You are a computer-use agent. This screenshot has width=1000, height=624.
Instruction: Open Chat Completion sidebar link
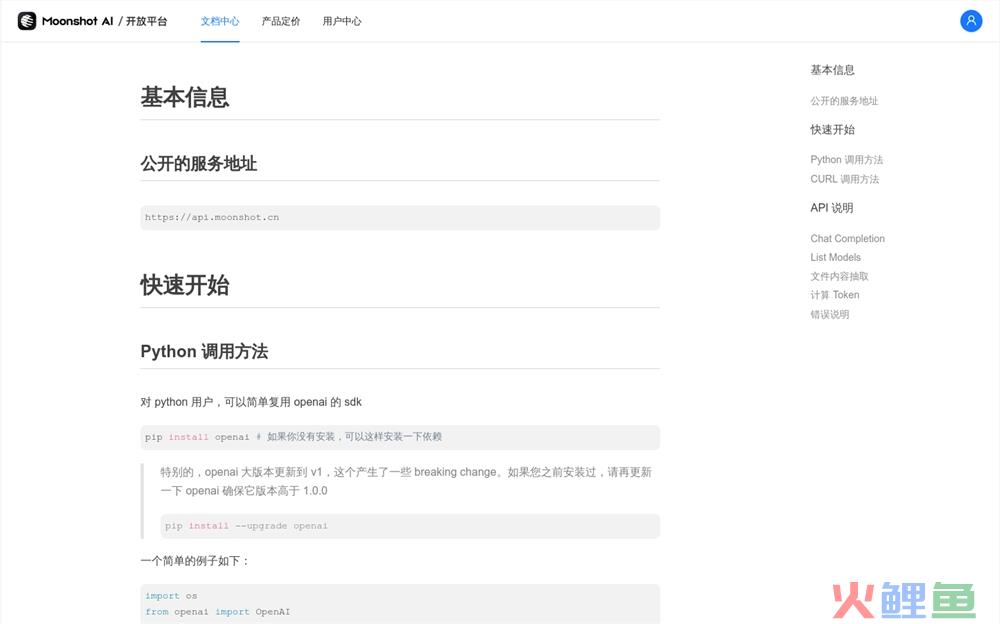(848, 239)
